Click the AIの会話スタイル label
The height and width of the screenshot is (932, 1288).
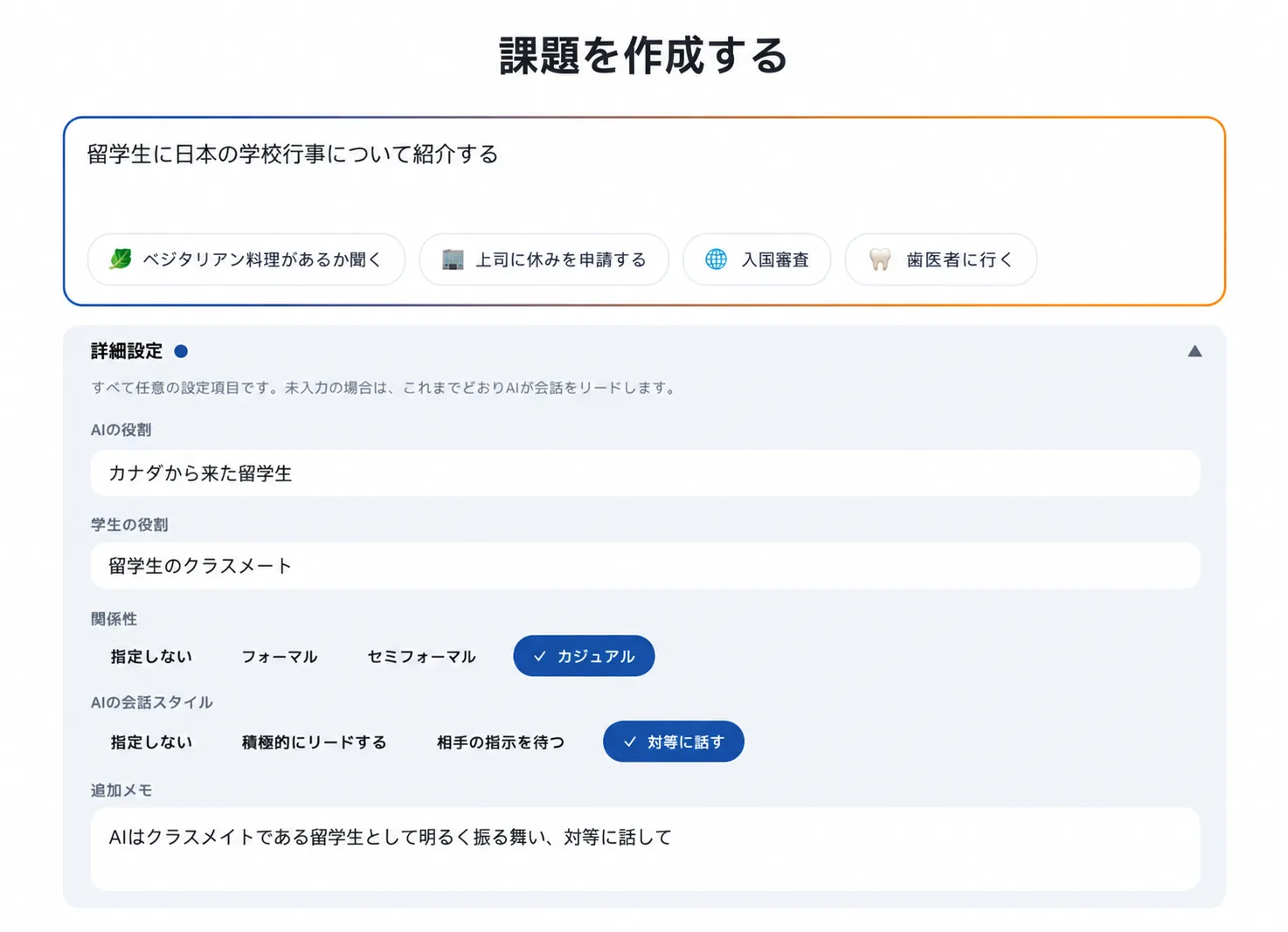tap(152, 702)
